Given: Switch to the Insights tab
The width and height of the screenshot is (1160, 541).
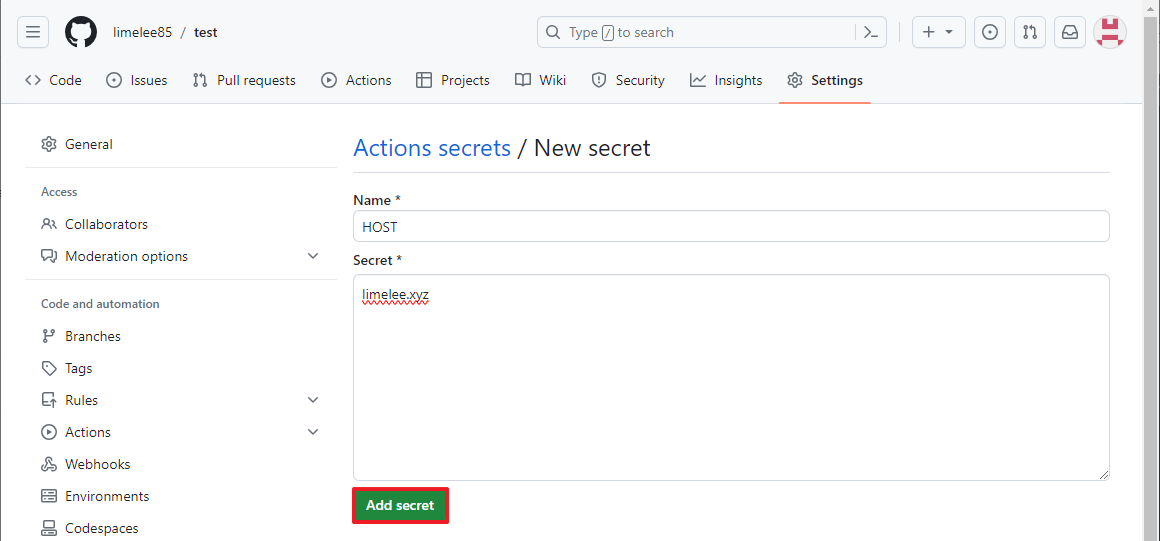Looking at the screenshot, I should coord(726,80).
